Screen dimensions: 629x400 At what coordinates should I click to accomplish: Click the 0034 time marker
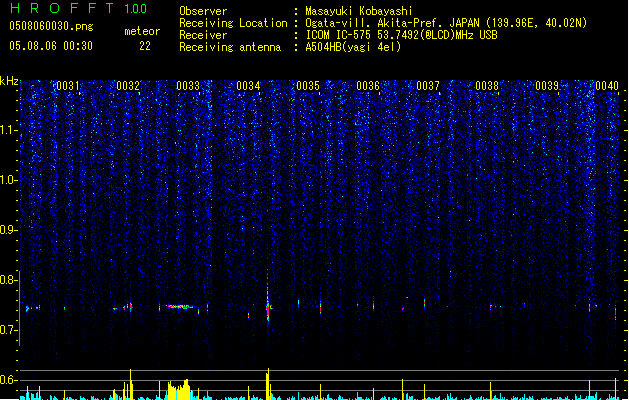[248, 86]
